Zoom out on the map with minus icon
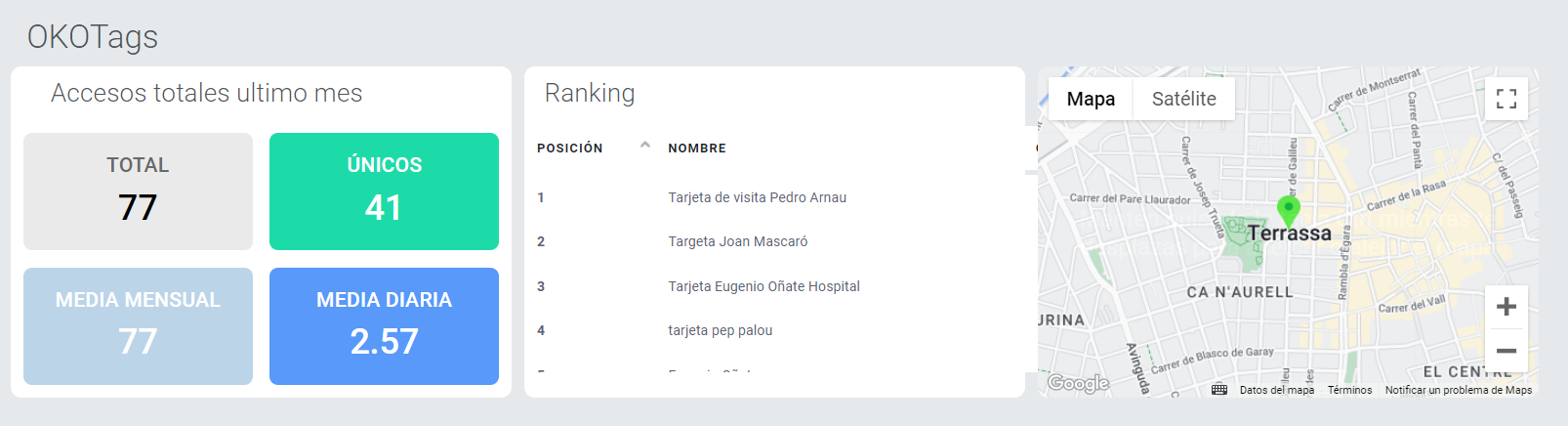Image resolution: width=1568 pixels, height=426 pixels. [1506, 350]
